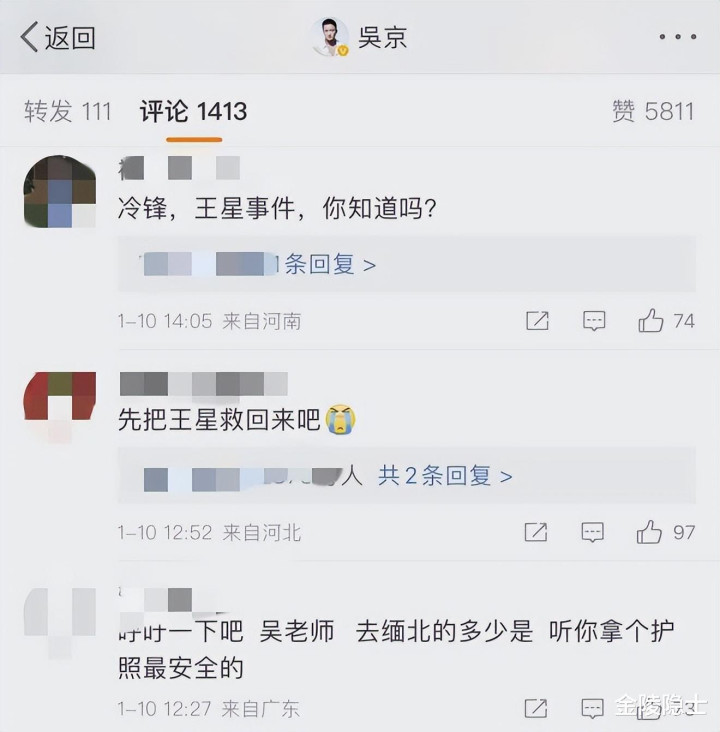Image resolution: width=720 pixels, height=732 pixels.
Task: Open reply box for the 广东 comment
Action: pos(593,708)
